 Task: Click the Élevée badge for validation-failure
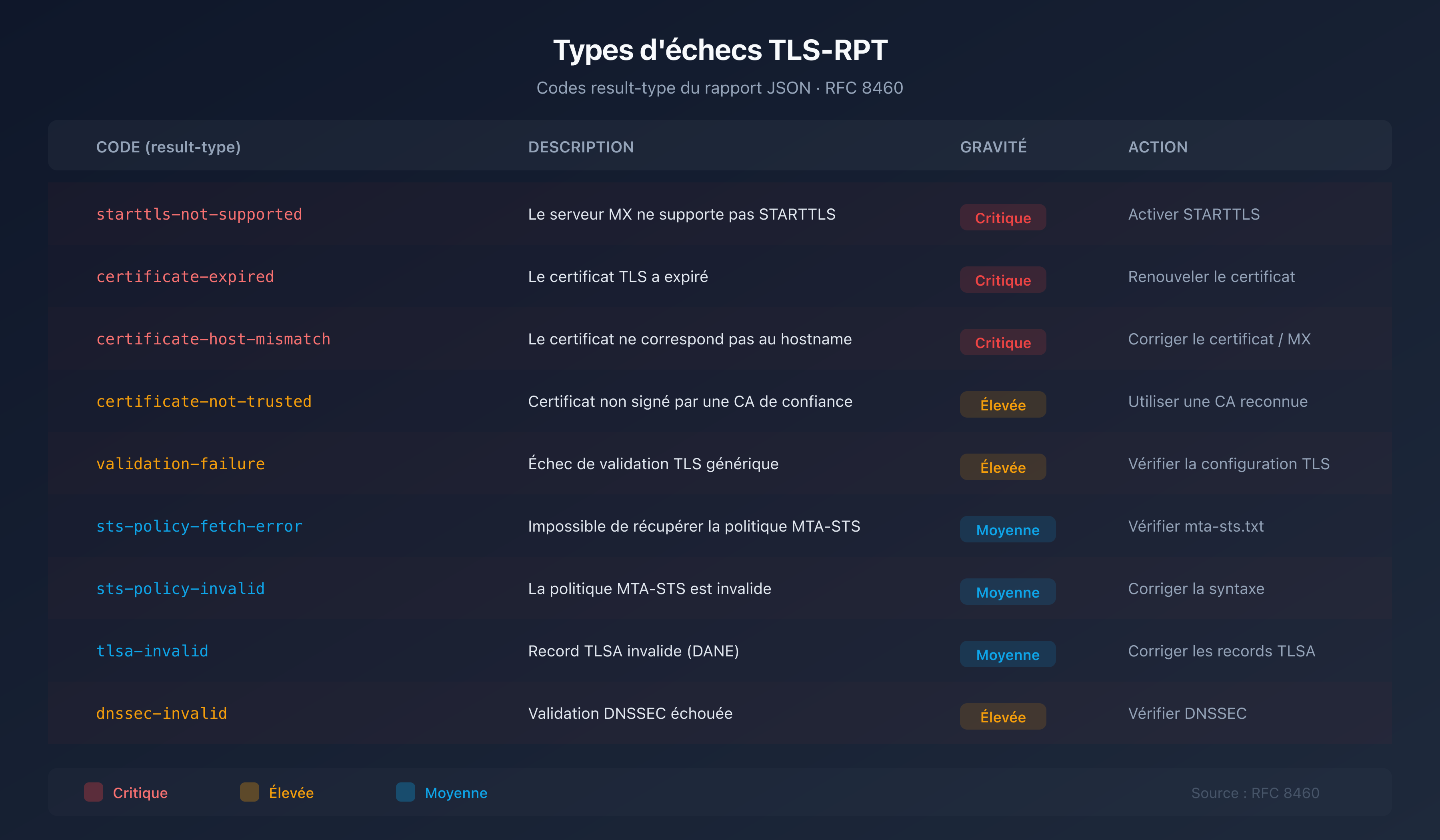coord(1003,467)
